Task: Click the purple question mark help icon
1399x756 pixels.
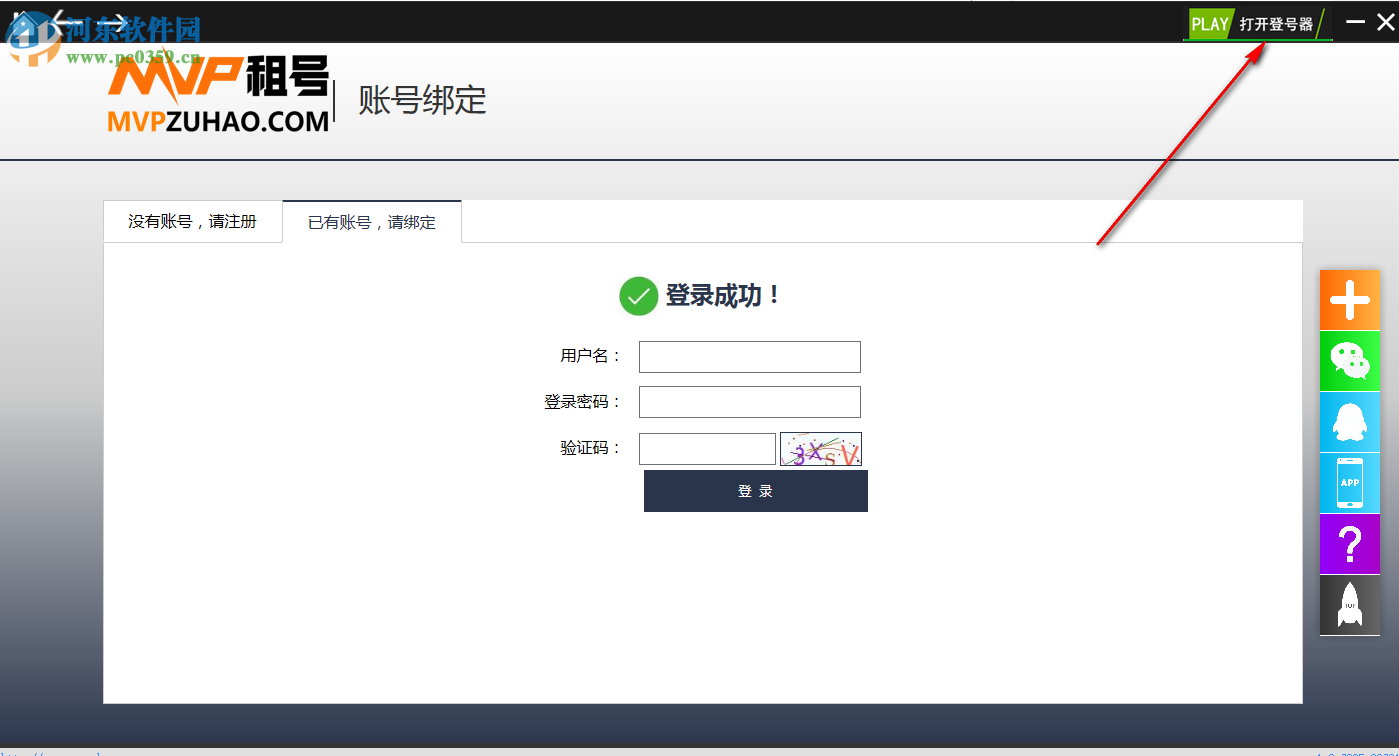Action: click(x=1349, y=544)
